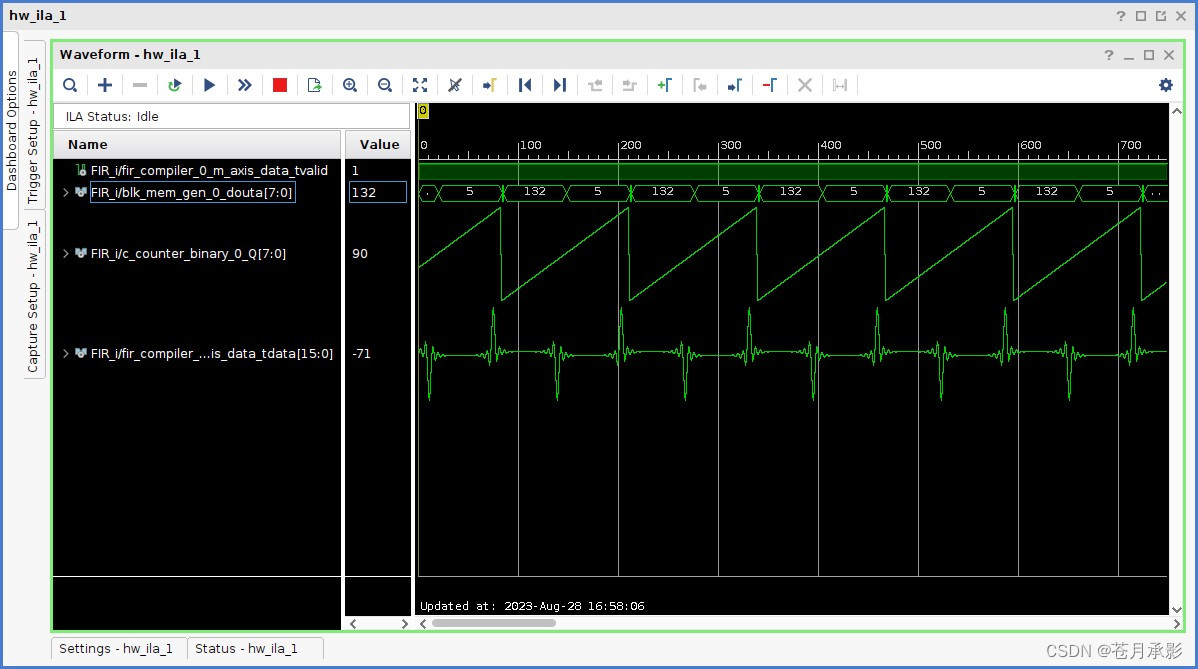Jump to the previous transition
The image size is (1198, 669).
tap(525, 85)
